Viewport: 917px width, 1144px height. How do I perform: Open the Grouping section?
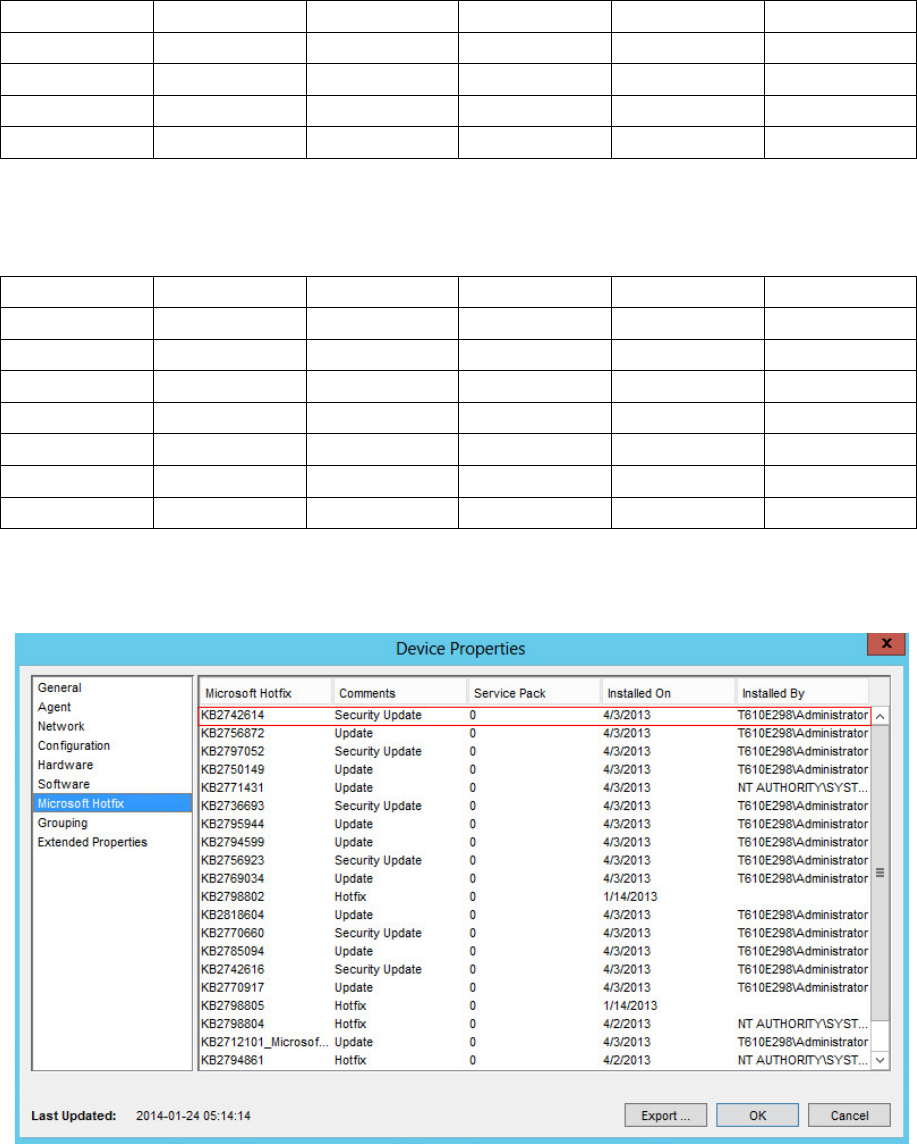point(63,823)
